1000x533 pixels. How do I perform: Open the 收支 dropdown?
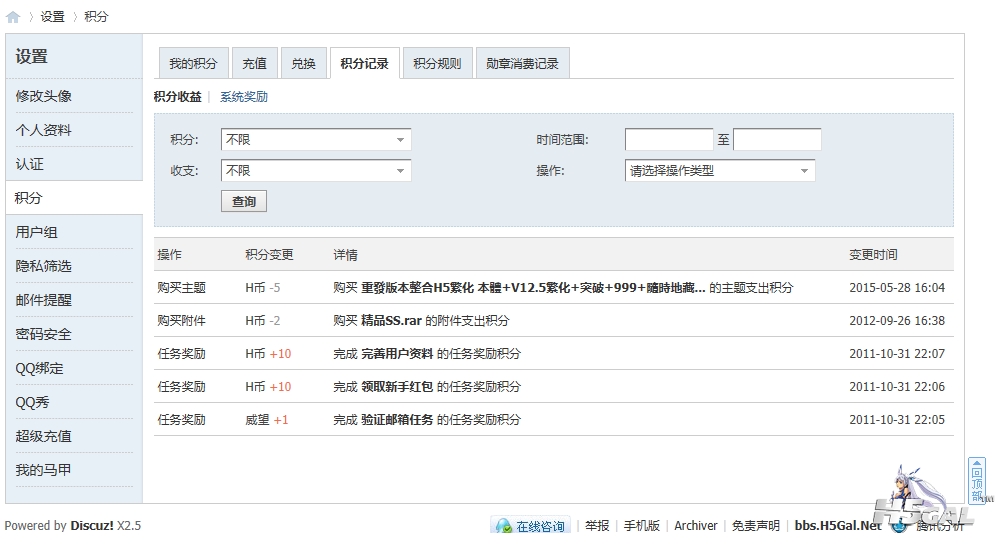(x=316, y=171)
